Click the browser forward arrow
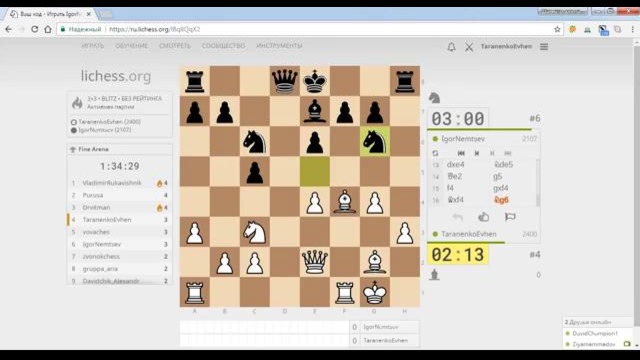 pyautogui.click(x=21, y=29)
